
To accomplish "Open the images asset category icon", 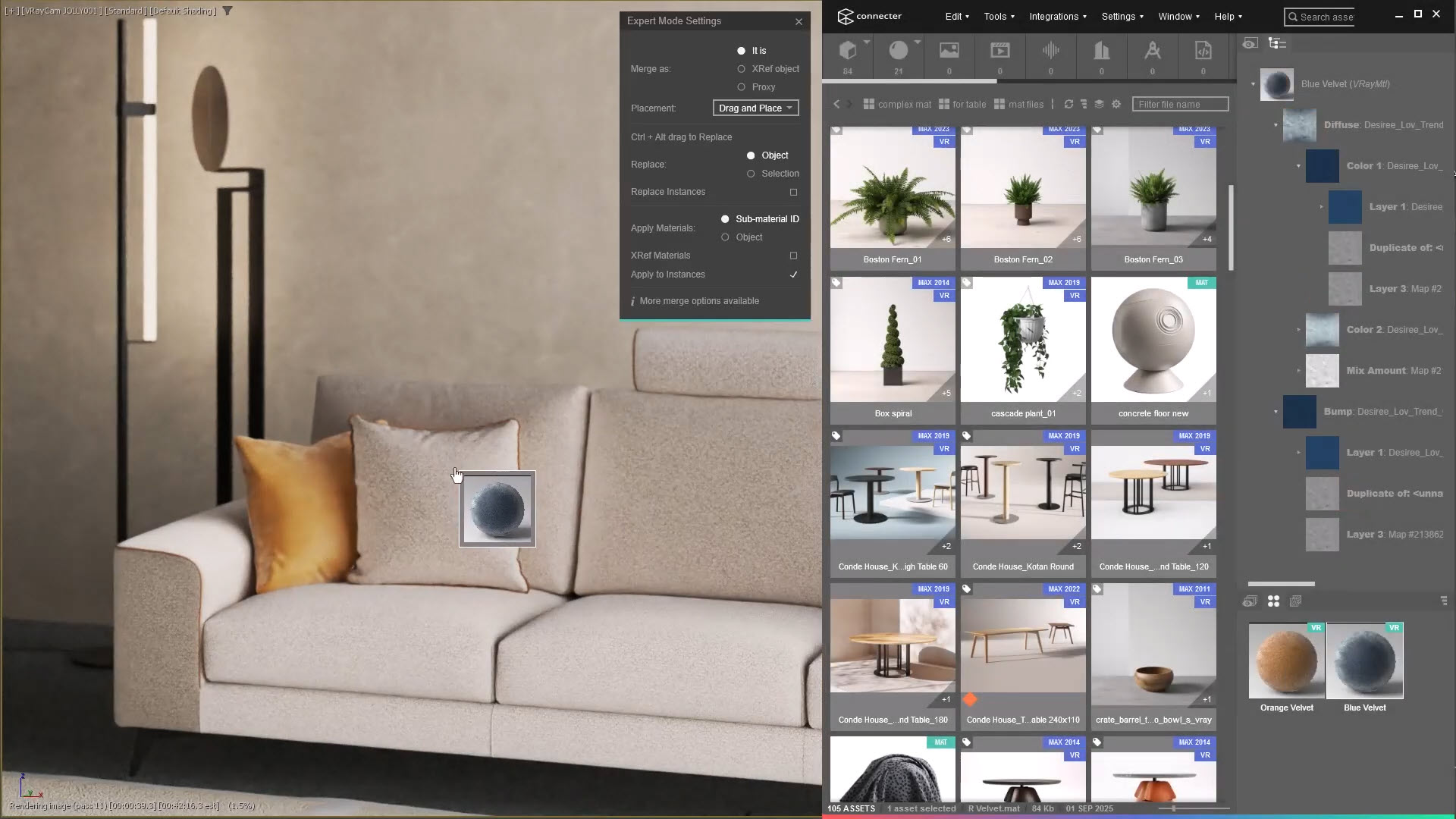I will 949,51.
